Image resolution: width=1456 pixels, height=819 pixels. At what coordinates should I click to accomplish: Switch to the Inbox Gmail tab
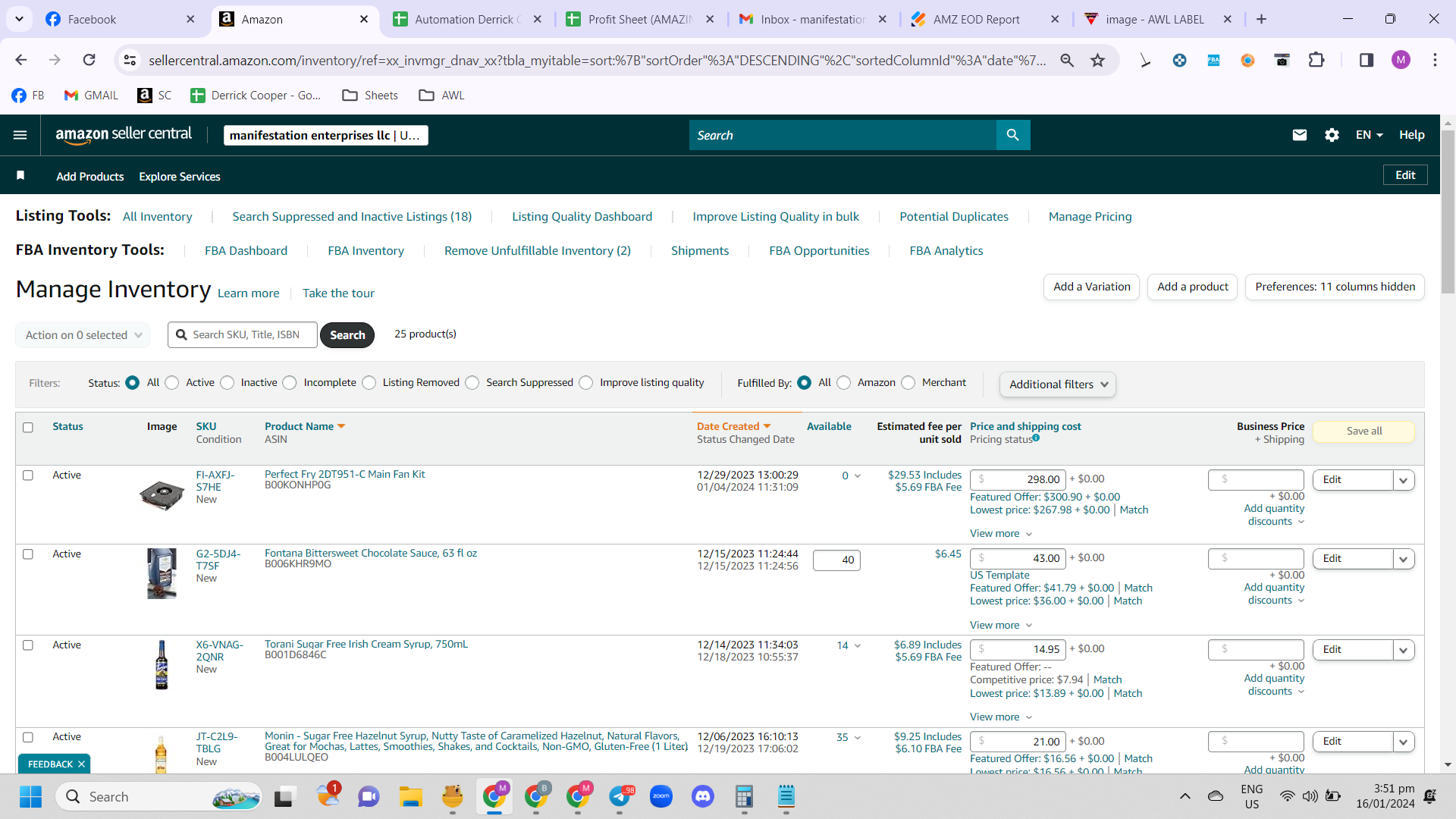click(814, 20)
